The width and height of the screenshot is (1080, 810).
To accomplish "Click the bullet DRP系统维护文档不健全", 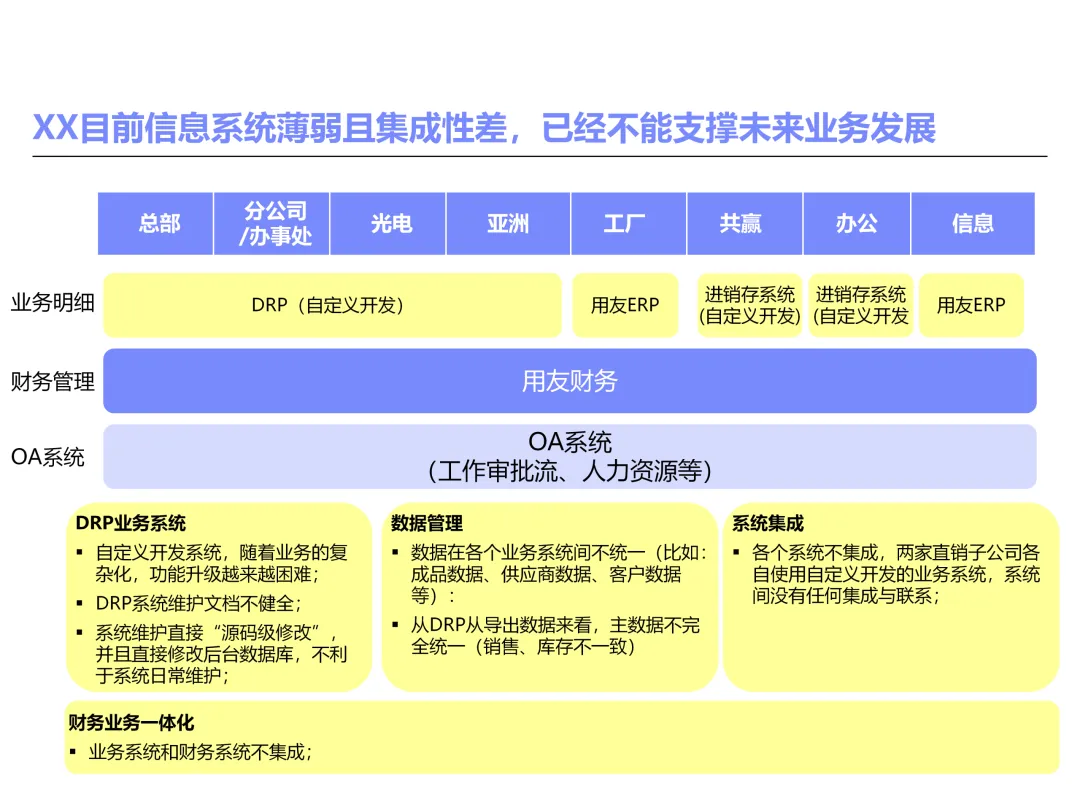I will point(198,603).
